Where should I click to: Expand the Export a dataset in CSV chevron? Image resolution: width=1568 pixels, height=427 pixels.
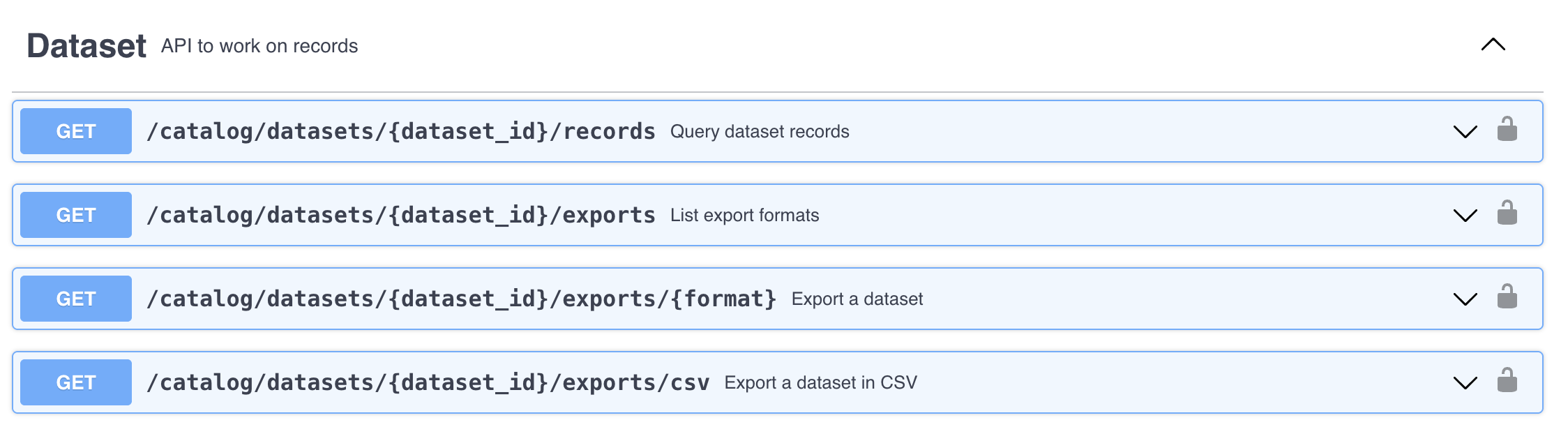coord(1465,383)
